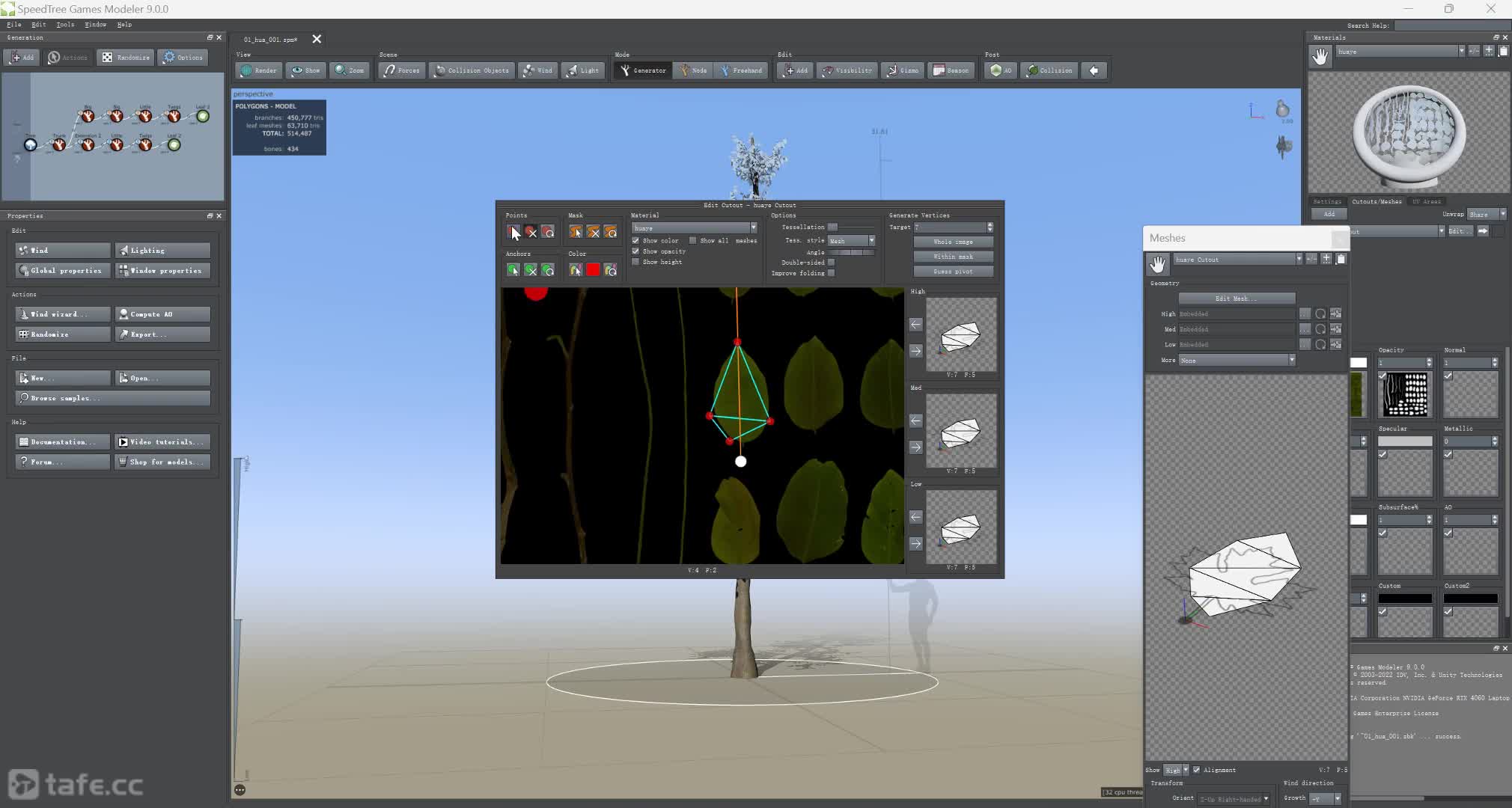Click the red color swatch under Color

pos(593,269)
